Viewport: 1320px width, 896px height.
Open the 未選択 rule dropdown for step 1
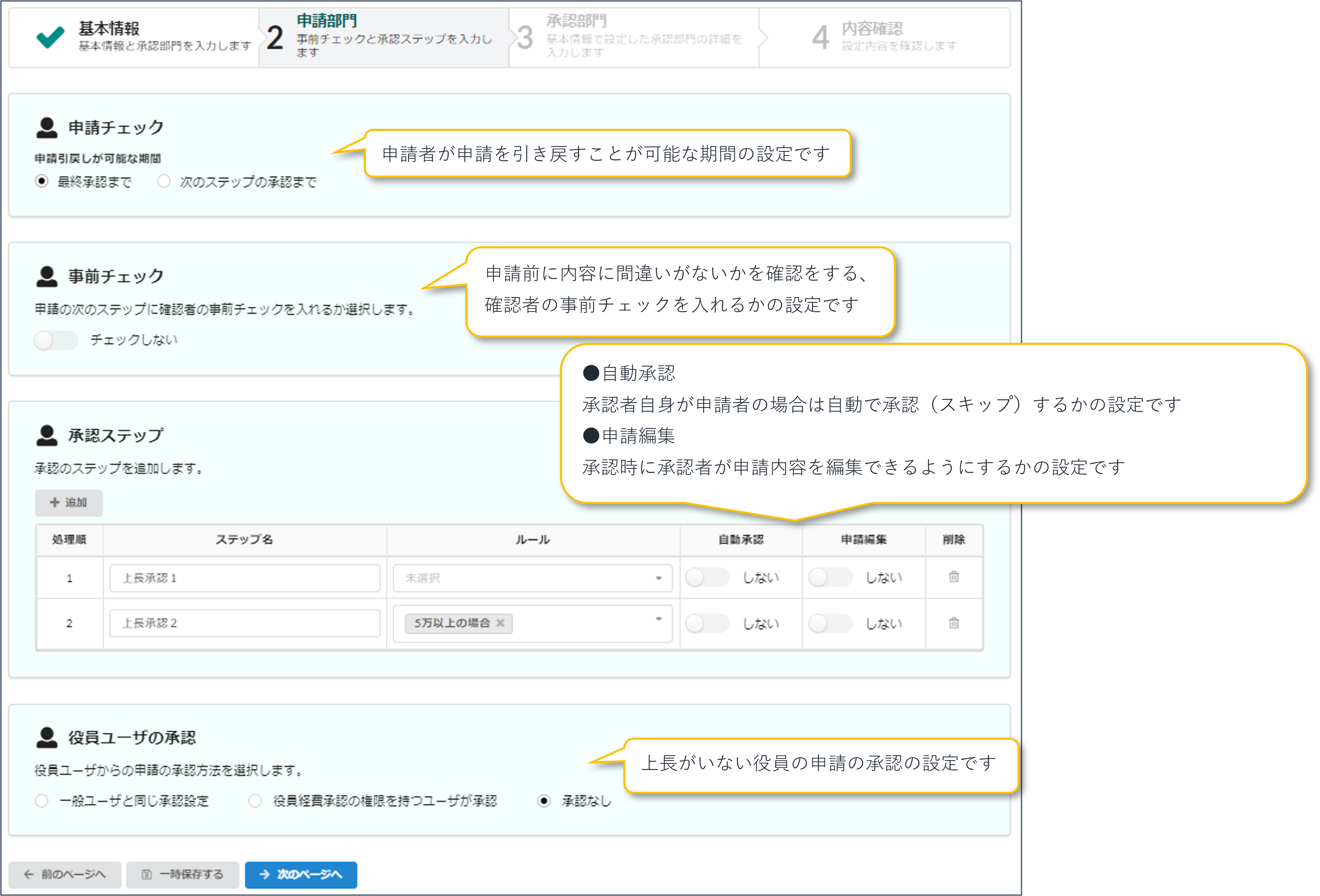click(532, 578)
